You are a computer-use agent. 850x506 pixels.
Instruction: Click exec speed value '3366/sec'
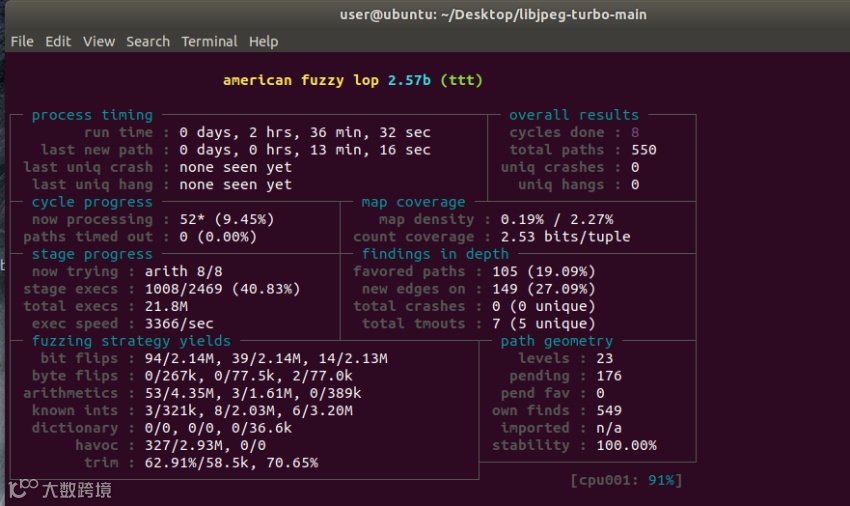(x=179, y=323)
